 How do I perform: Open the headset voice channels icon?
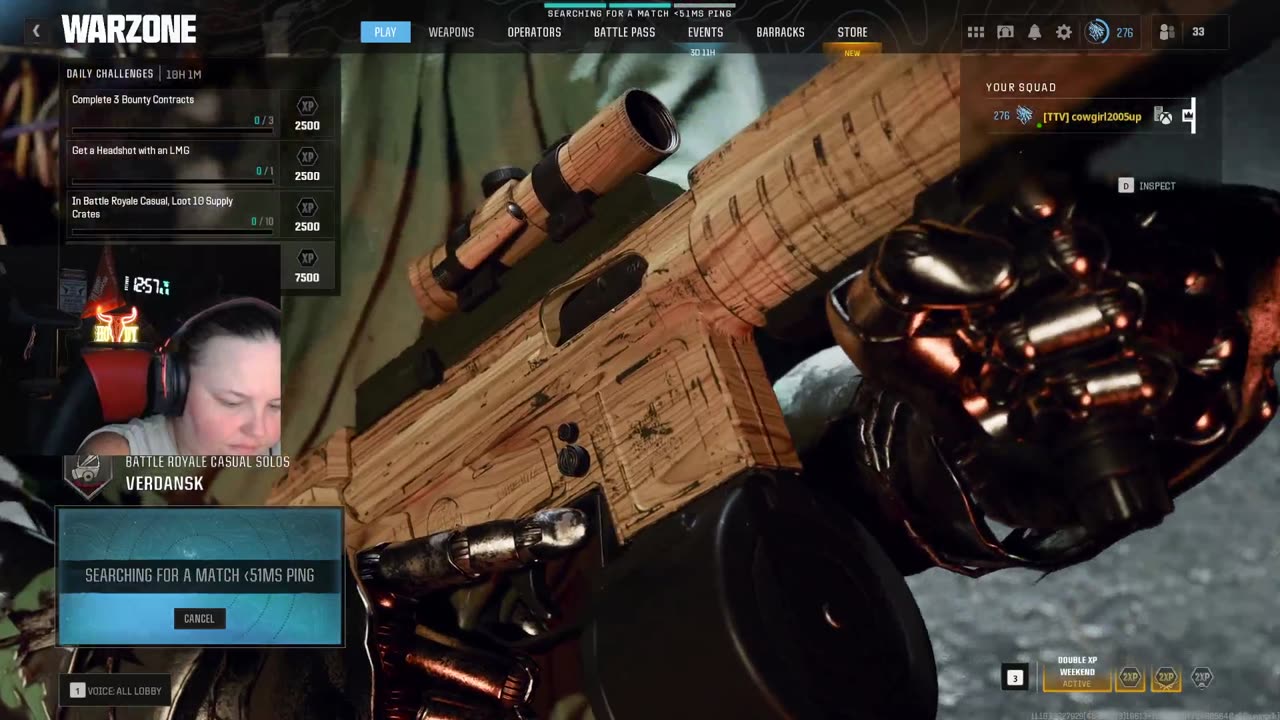click(1006, 32)
